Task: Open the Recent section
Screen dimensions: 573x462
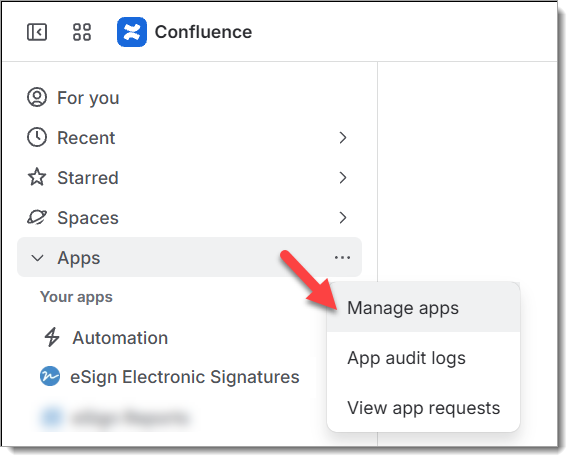Action: [x=189, y=138]
